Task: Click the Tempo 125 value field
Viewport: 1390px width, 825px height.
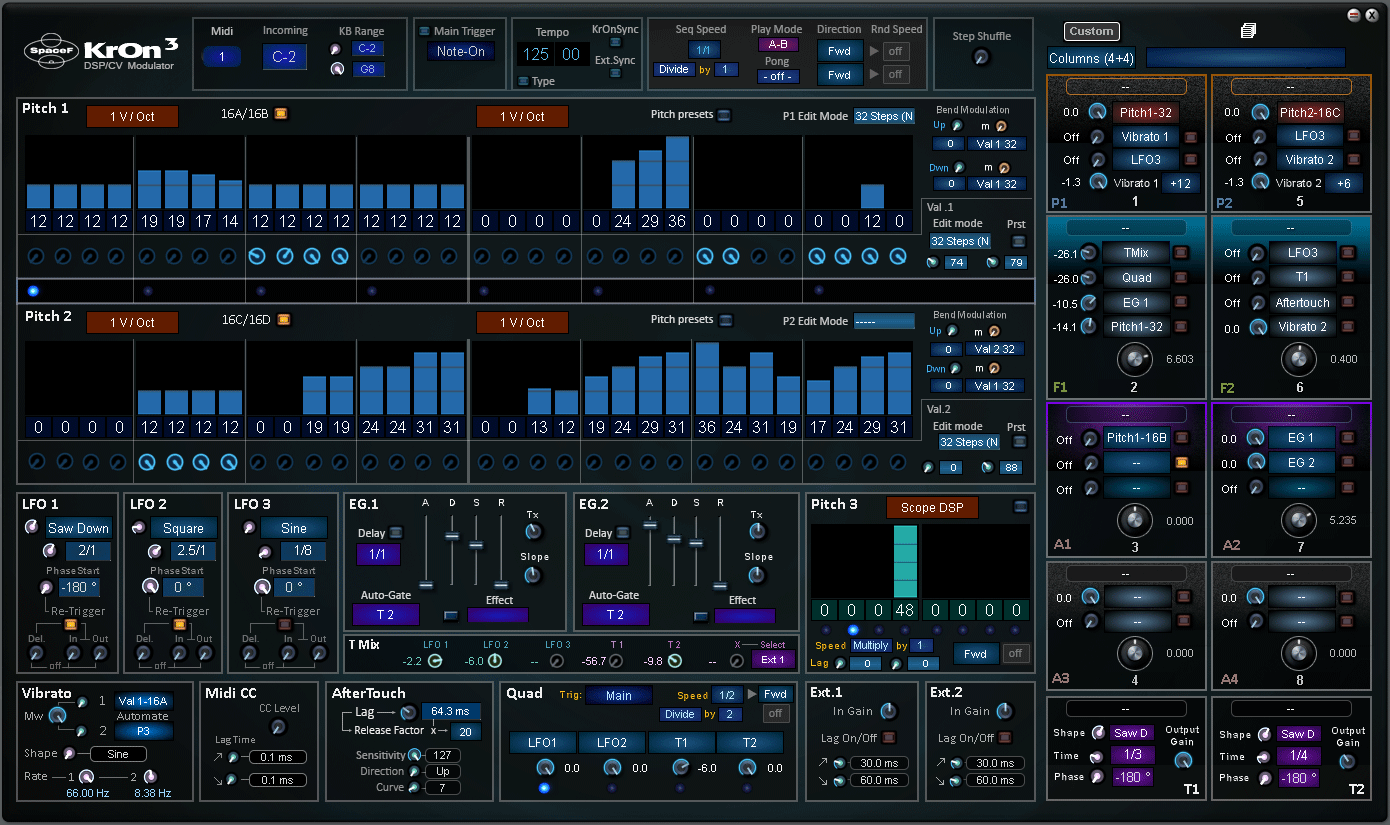Action: 536,54
